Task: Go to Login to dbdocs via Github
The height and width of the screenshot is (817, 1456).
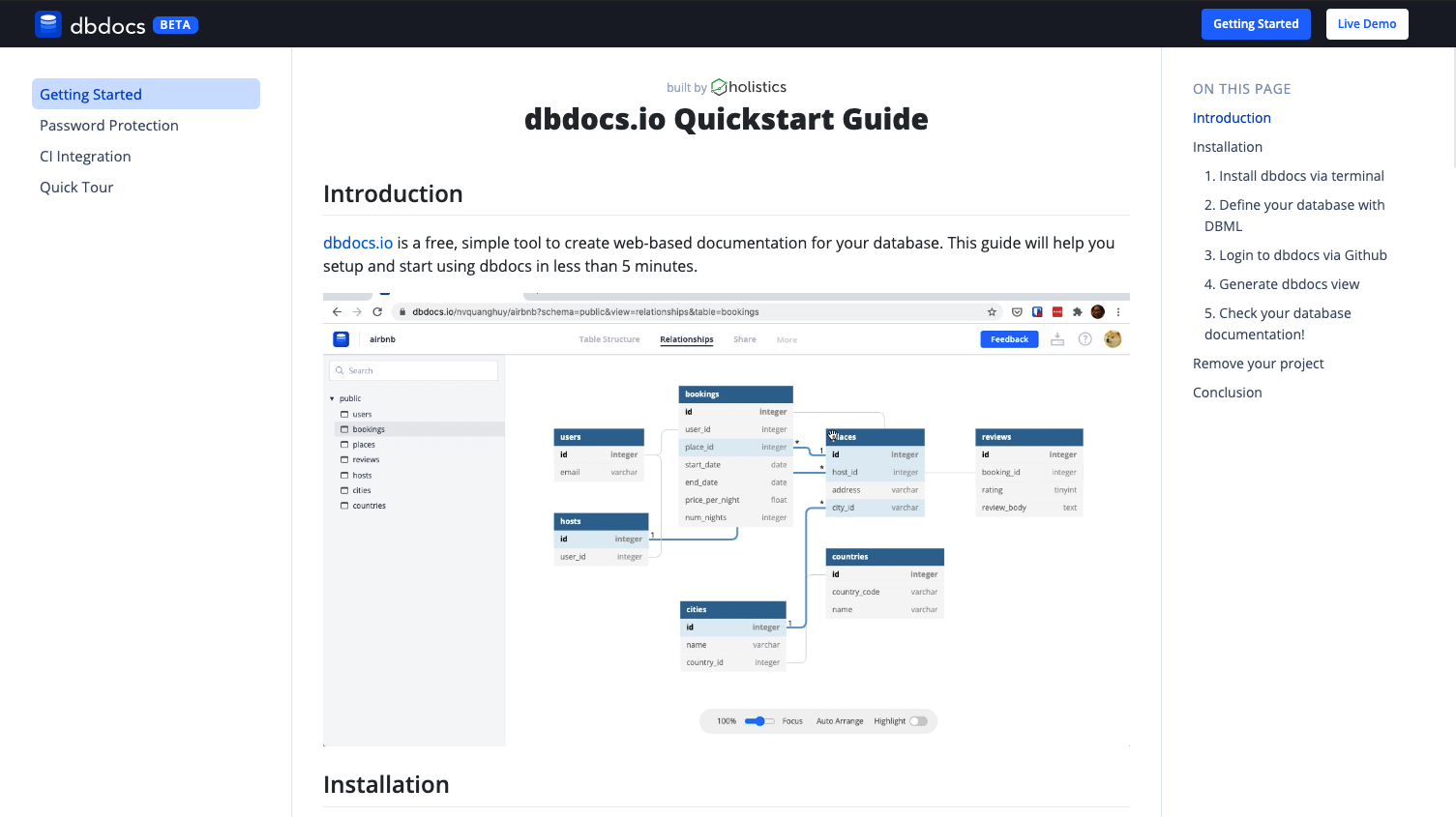Action: pyautogui.click(x=1295, y=255)
